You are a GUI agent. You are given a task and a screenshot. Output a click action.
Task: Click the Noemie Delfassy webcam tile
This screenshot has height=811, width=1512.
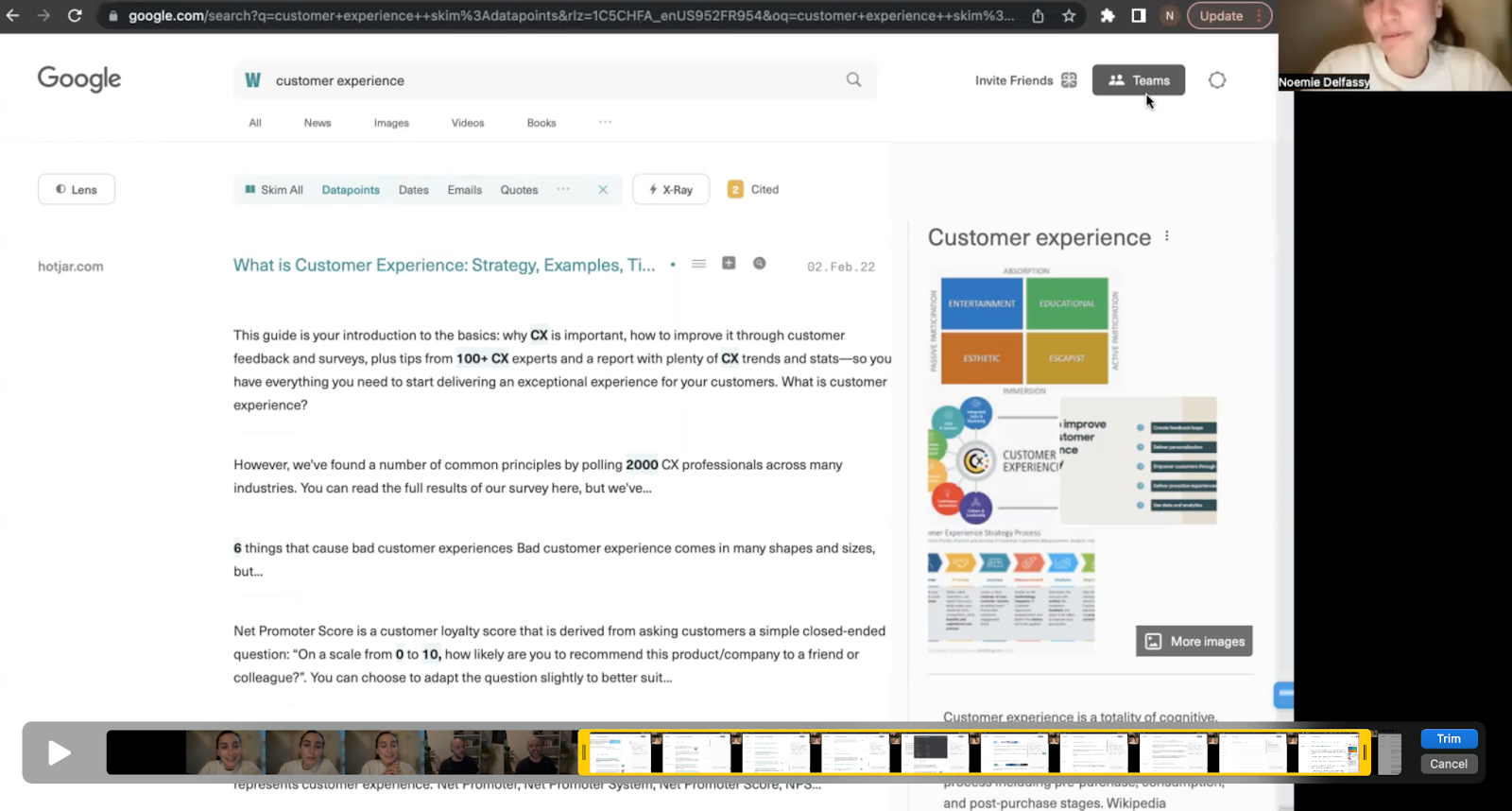point(1395,45)
